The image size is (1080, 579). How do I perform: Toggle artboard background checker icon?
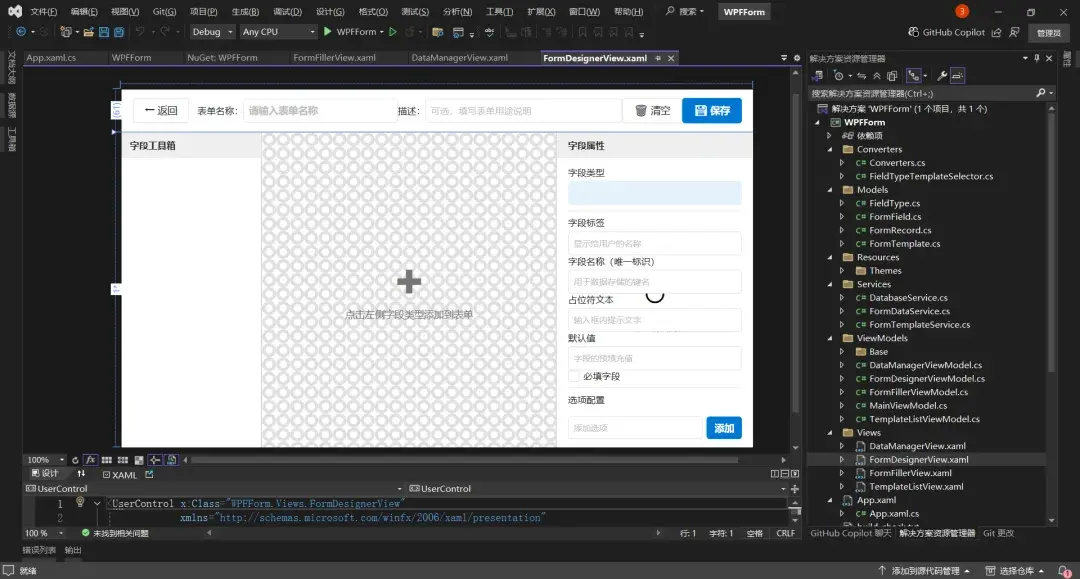tap(138, 460)
